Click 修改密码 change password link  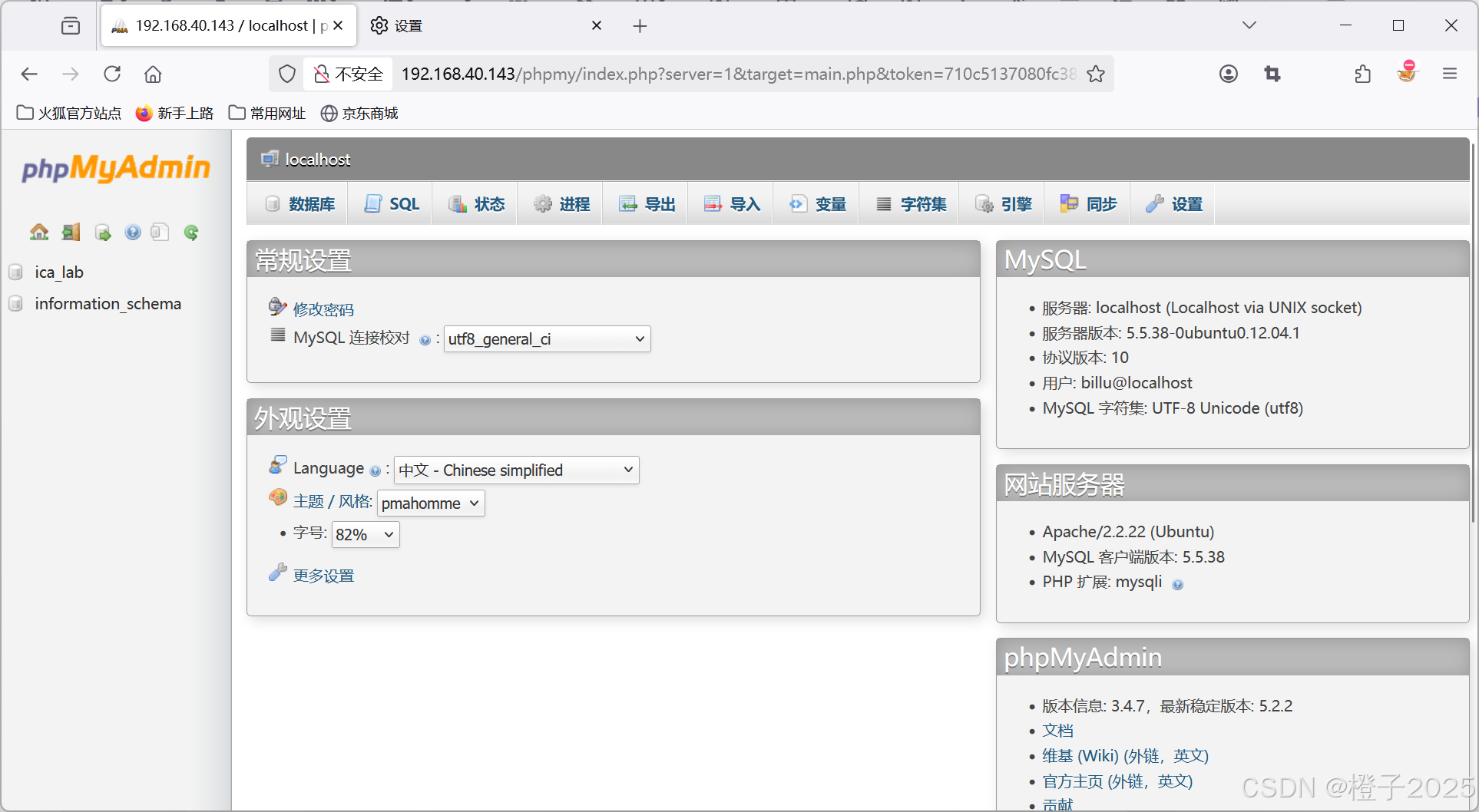pos(324,309)
